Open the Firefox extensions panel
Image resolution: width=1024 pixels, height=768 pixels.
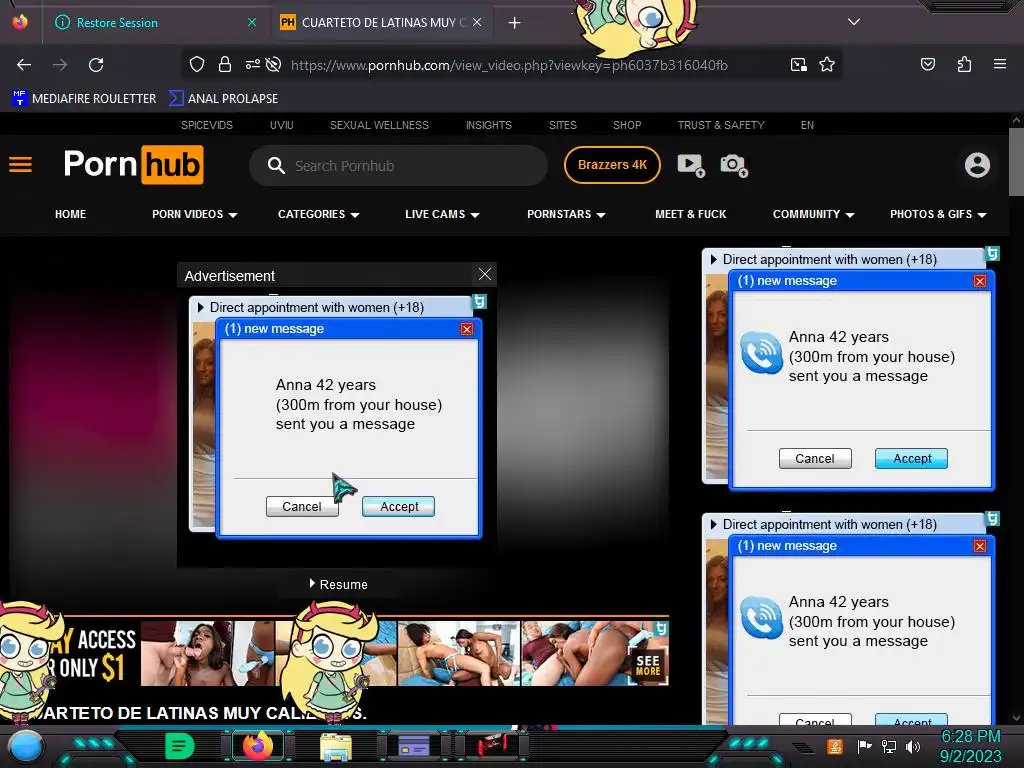[x=964, y=64]
